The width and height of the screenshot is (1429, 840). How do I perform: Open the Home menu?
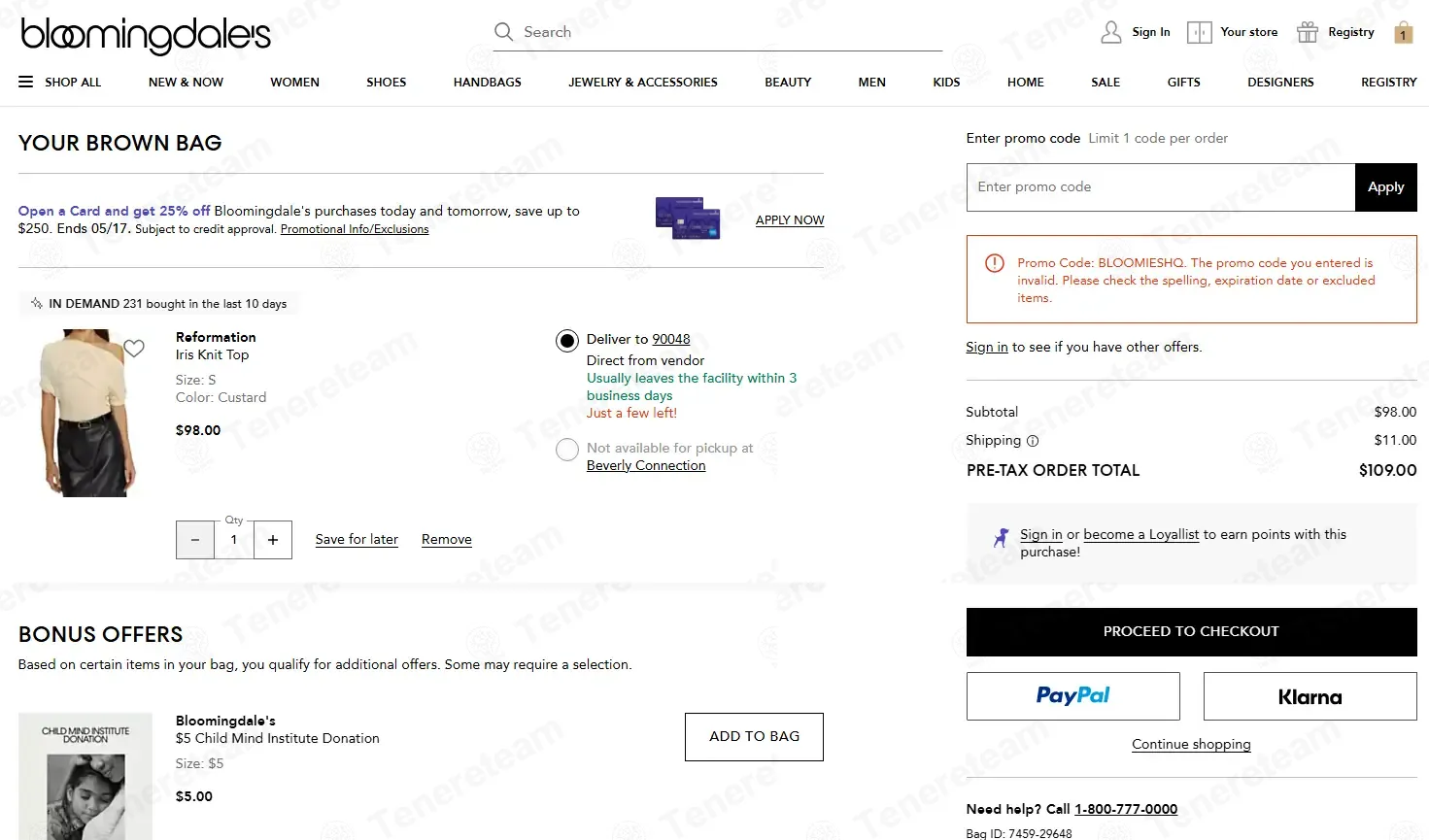click(1025, 83)
